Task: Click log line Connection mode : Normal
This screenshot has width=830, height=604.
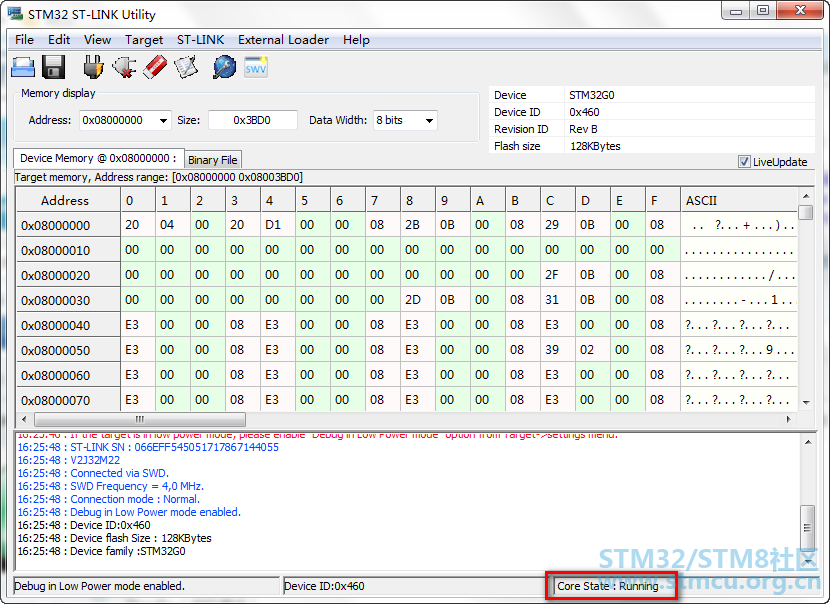Action: 109,499
